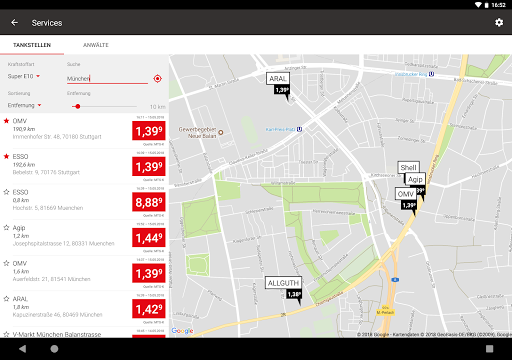512x360 pixels.
Task: Tap the Agip price 1,44 box
Action: click(149, 238)
